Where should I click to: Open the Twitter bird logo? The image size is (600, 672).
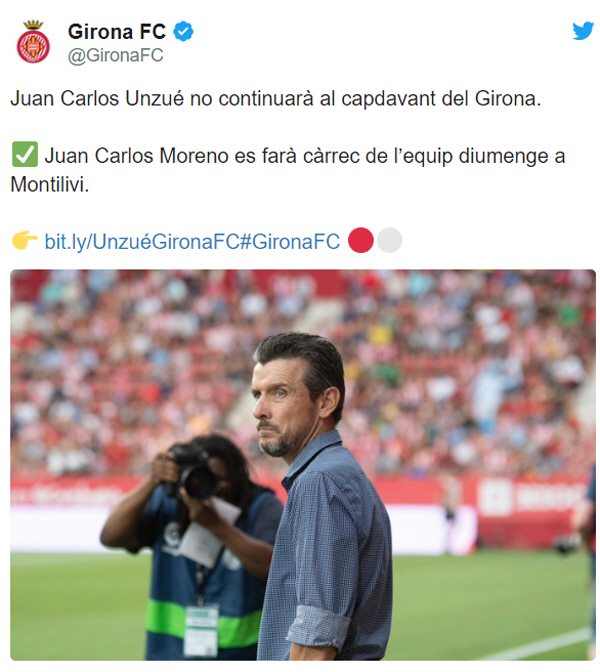[x=583, y=31]
